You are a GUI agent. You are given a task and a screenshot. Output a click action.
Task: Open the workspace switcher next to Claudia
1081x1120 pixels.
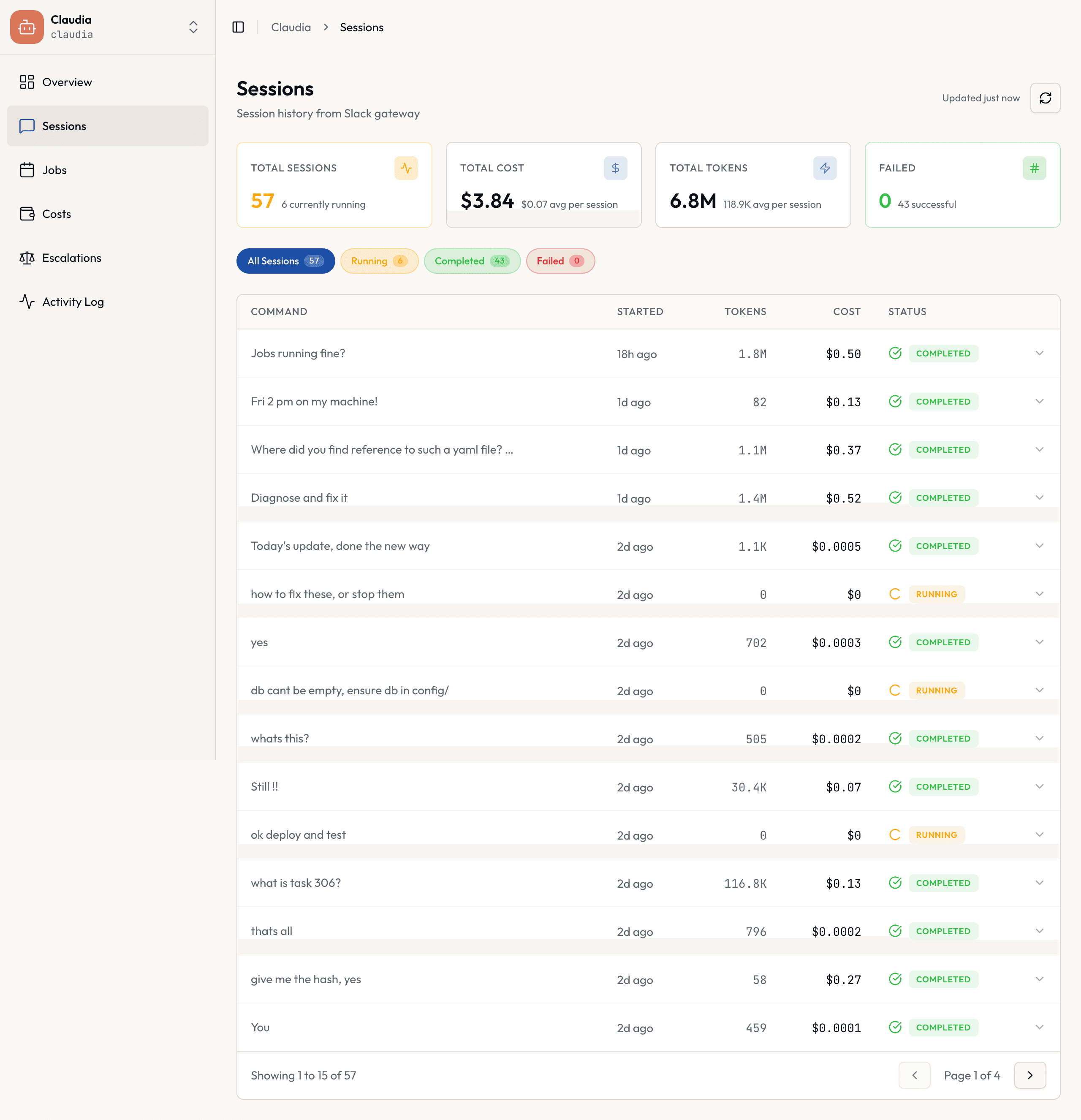click(x=193, y=27)
